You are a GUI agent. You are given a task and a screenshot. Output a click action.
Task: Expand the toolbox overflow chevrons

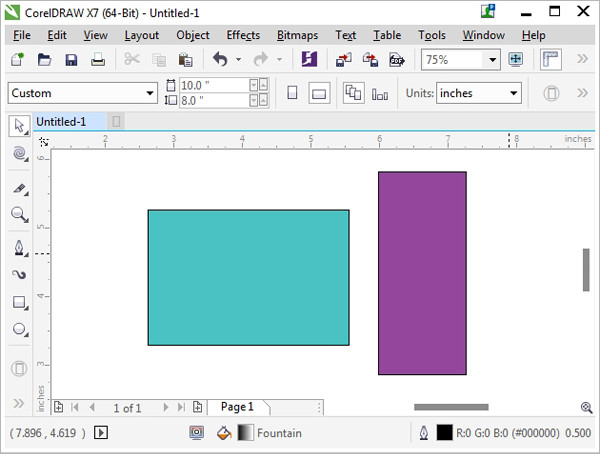pyautogui.click(x=18, y=403)
